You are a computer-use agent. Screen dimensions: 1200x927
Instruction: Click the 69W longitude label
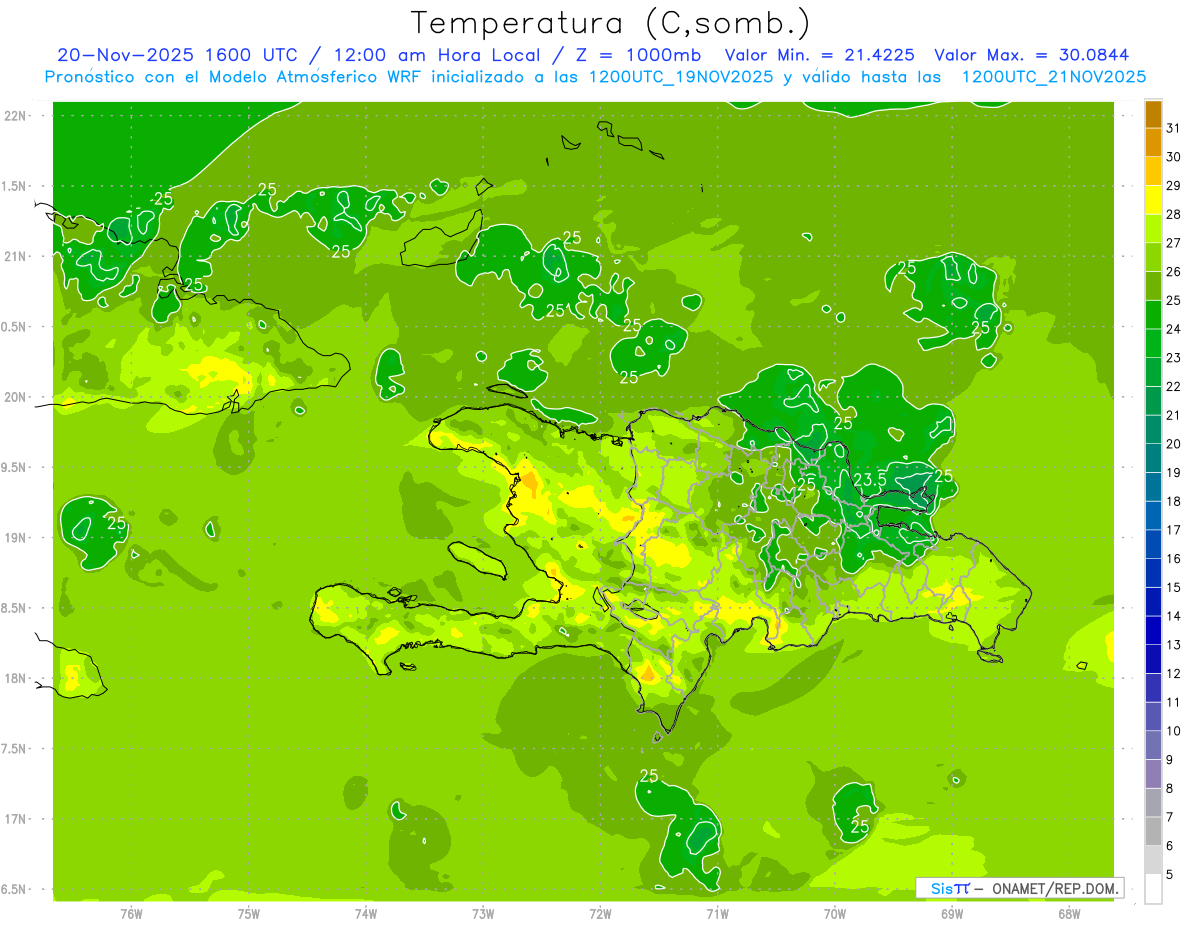(x=951, y=913)
